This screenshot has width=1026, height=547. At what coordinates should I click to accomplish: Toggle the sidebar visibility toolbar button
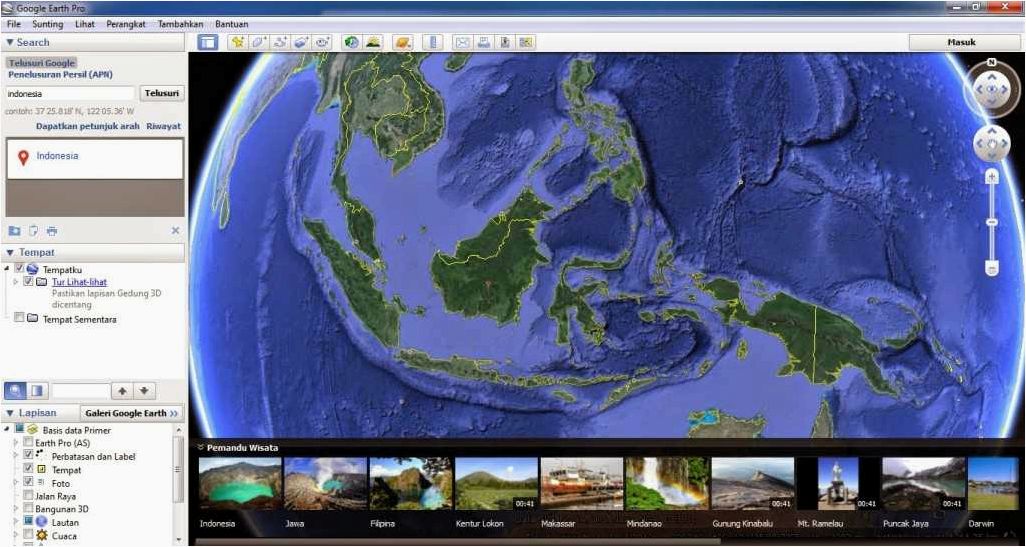point(208,43)
